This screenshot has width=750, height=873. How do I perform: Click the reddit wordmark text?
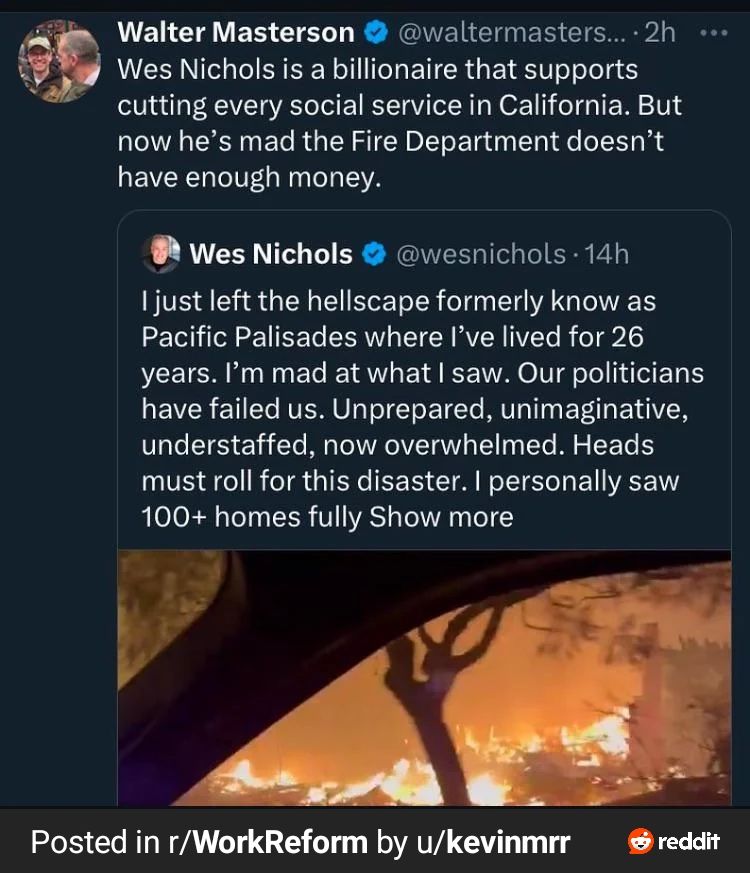[689, 841]
